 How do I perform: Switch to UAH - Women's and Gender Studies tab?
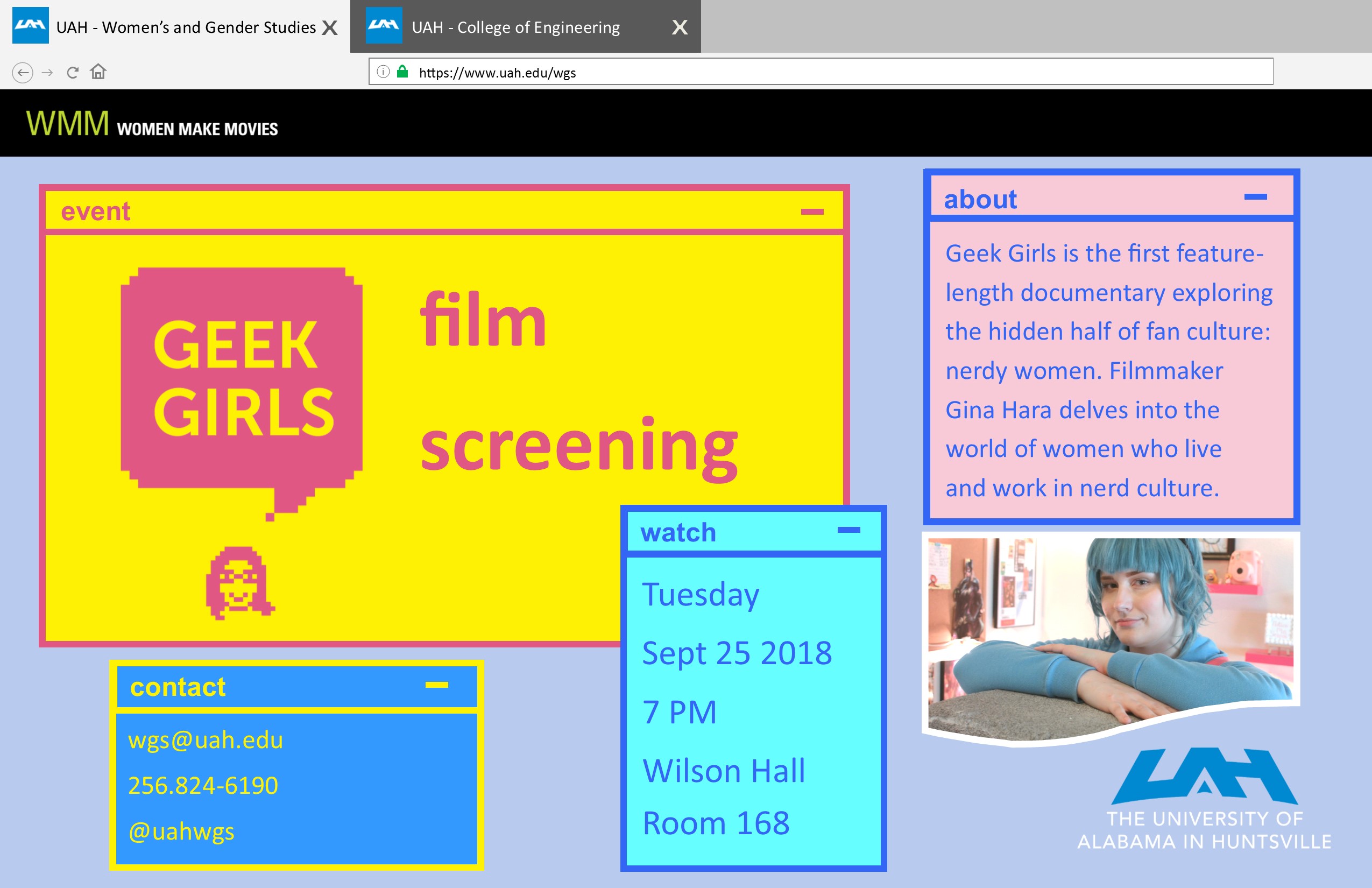pyautogui.click(x=175, y=26)
